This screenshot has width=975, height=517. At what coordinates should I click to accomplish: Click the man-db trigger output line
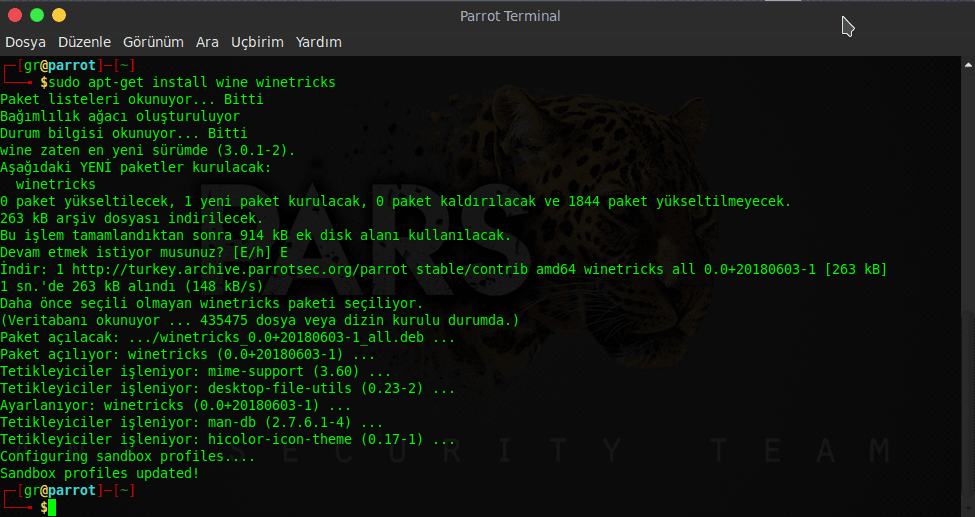[x=191, y=423]
